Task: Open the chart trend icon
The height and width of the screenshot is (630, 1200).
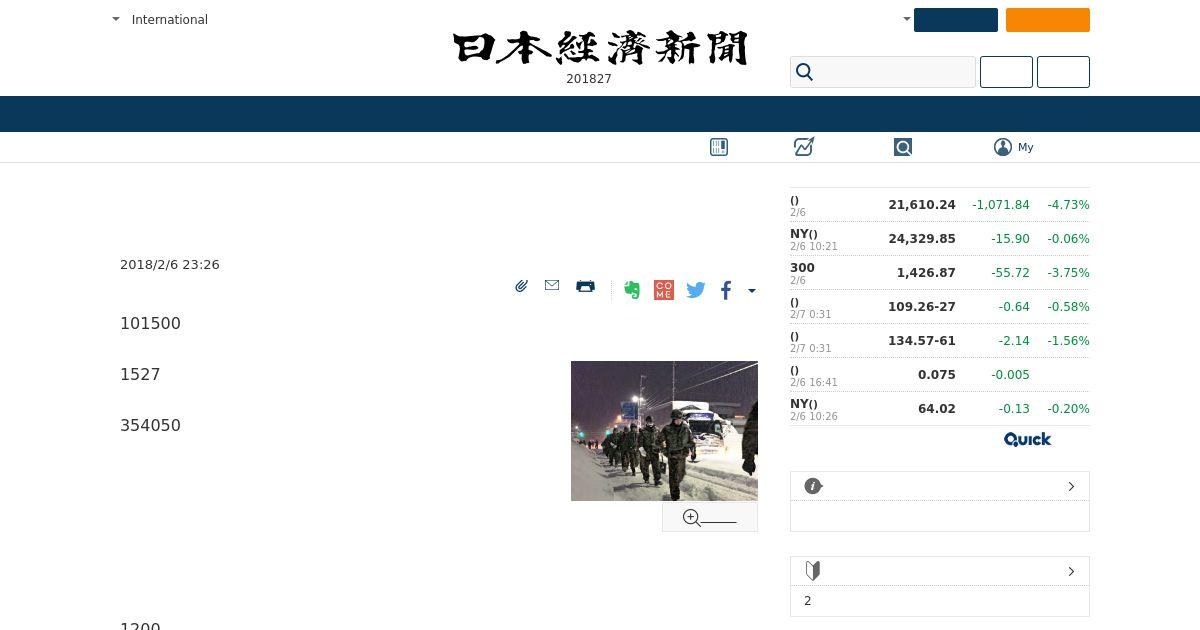Action: click(x=804, y=147)
